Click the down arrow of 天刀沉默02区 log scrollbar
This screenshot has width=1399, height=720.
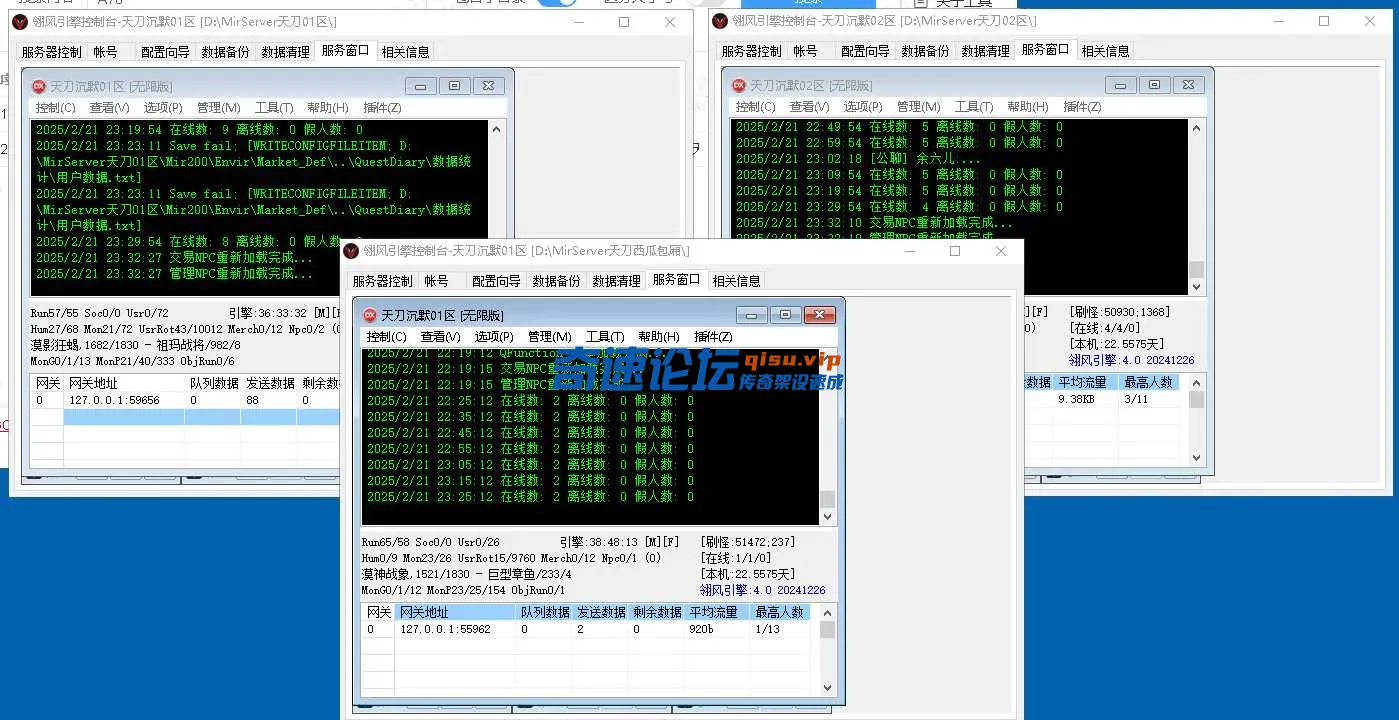[x=1196, y=287]
